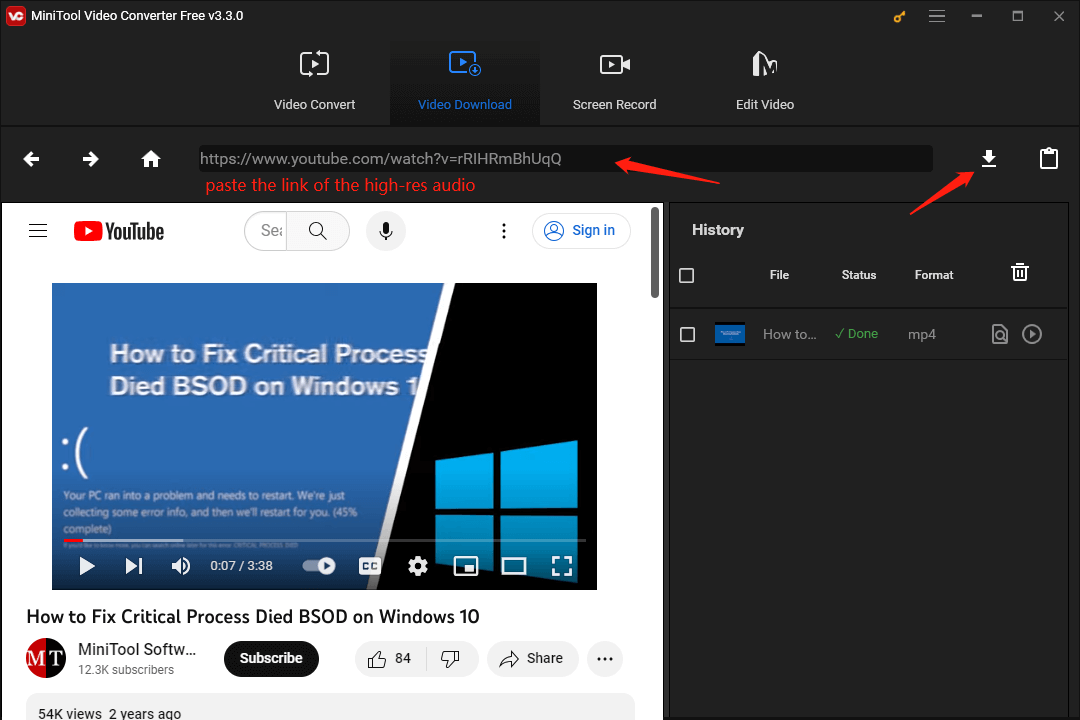Click the history item video thumbnail

pos(729,334)
